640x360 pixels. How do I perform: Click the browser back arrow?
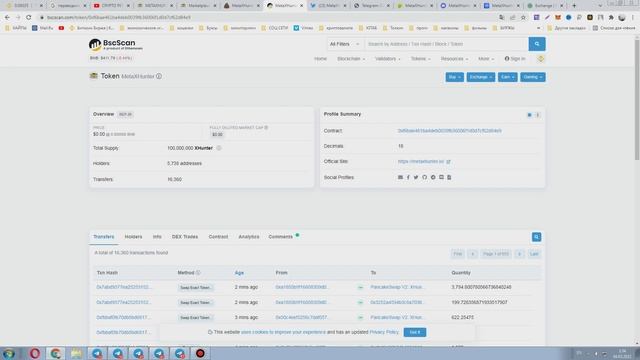tap(7, 18)
